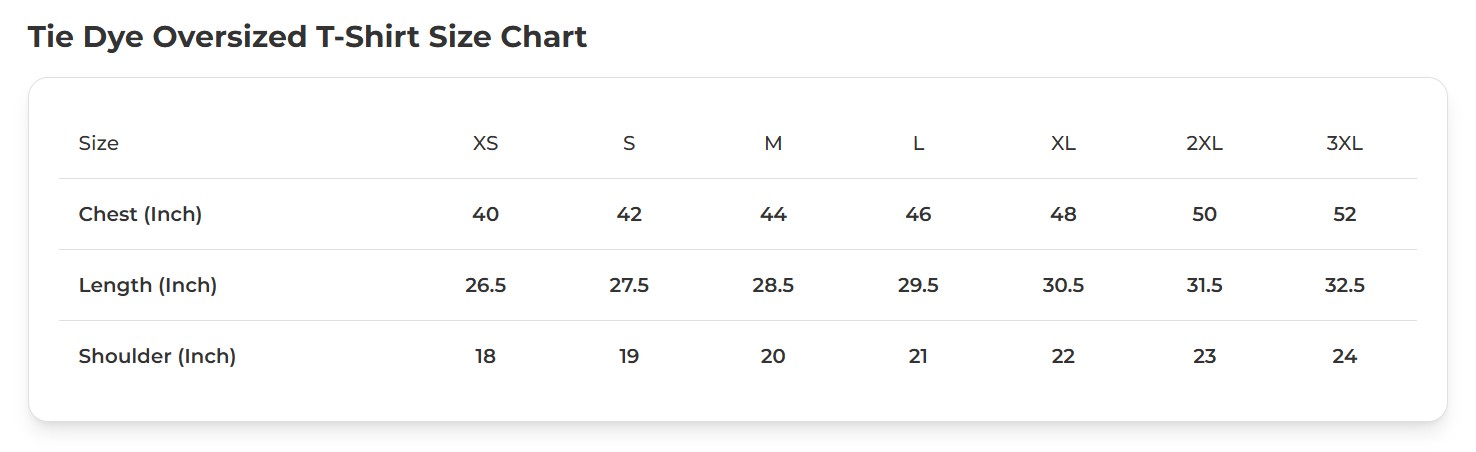Click the Length (Inch) row label

tap(148, 285)
